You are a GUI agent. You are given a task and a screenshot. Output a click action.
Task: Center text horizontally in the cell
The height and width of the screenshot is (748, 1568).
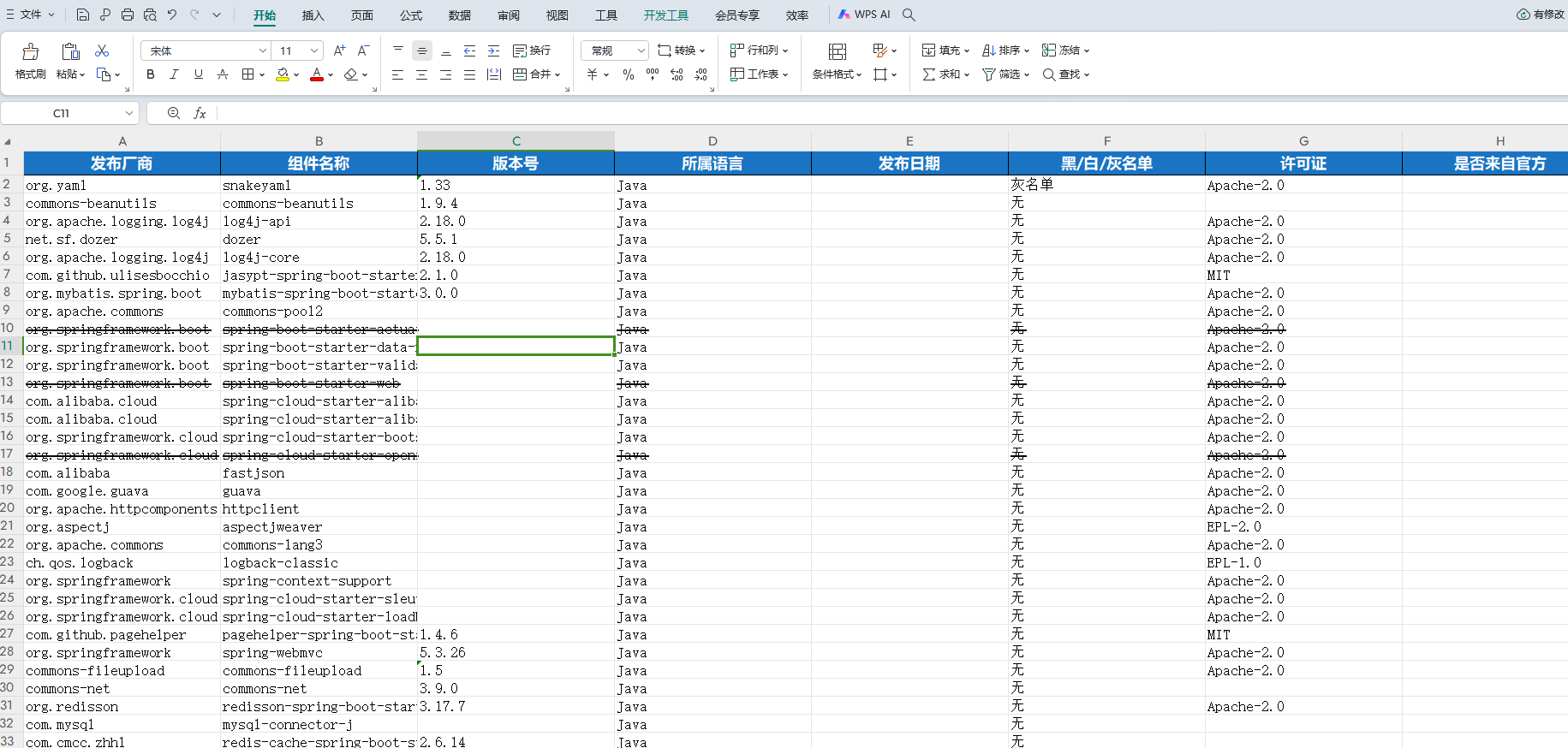point(421,74)
